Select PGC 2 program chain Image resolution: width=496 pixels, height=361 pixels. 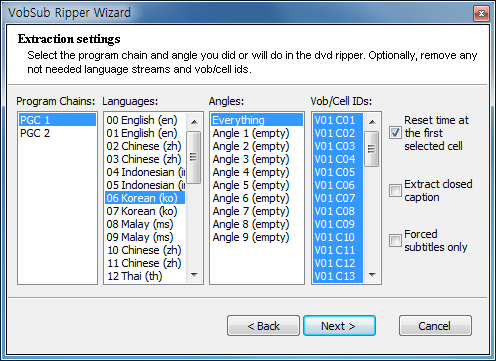[57, 133]
